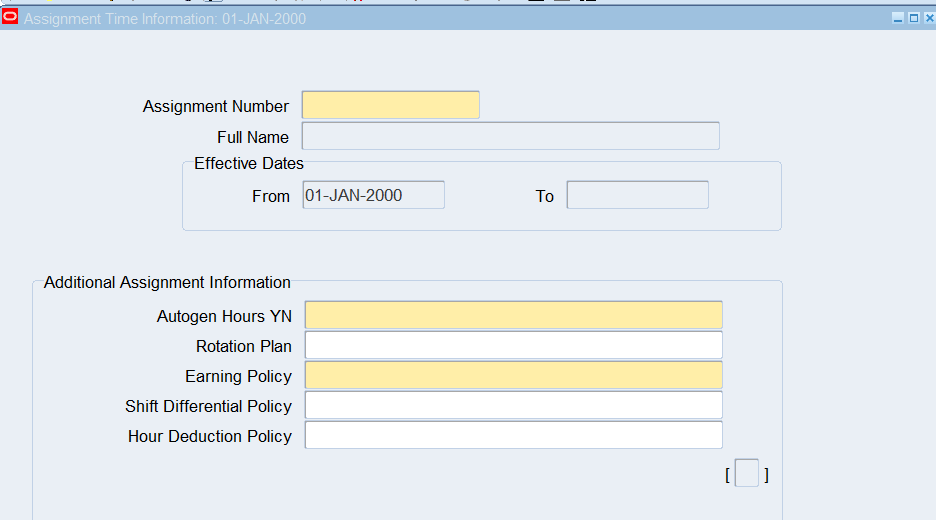Minimize the Assignment Time Information window
This screenshot has height=520, width=936.
click(898, 18)
